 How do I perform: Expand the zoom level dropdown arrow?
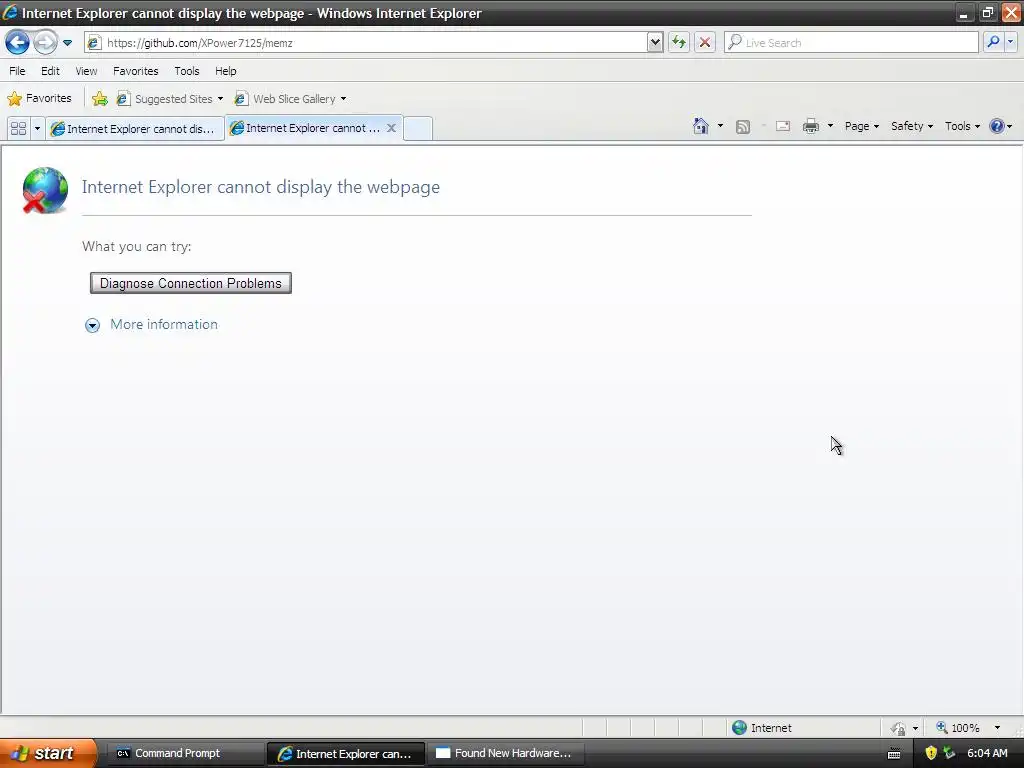(x=997, y=728)
